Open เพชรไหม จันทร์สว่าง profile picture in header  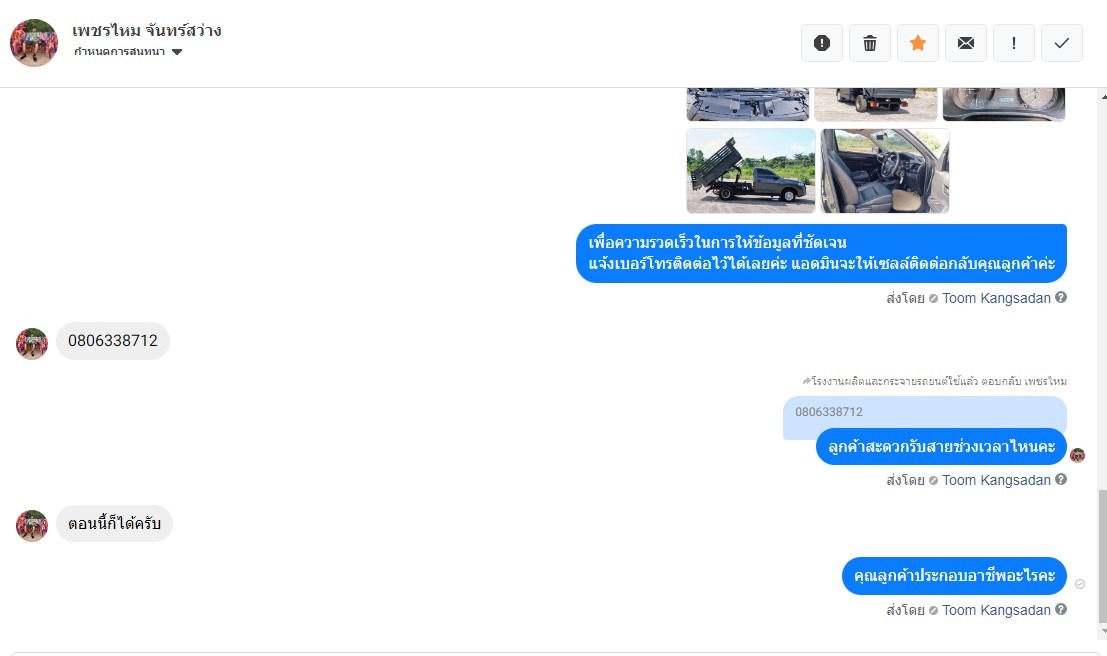click(34, 43)
